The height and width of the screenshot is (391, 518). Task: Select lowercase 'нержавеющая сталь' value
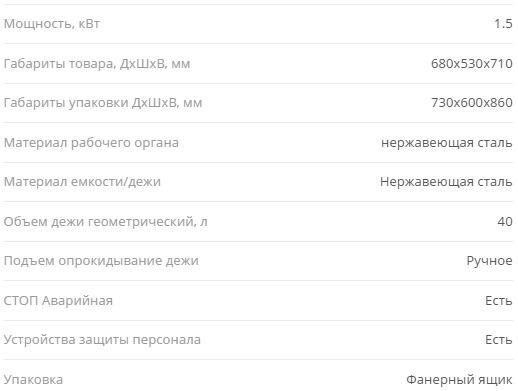point(447,143)
